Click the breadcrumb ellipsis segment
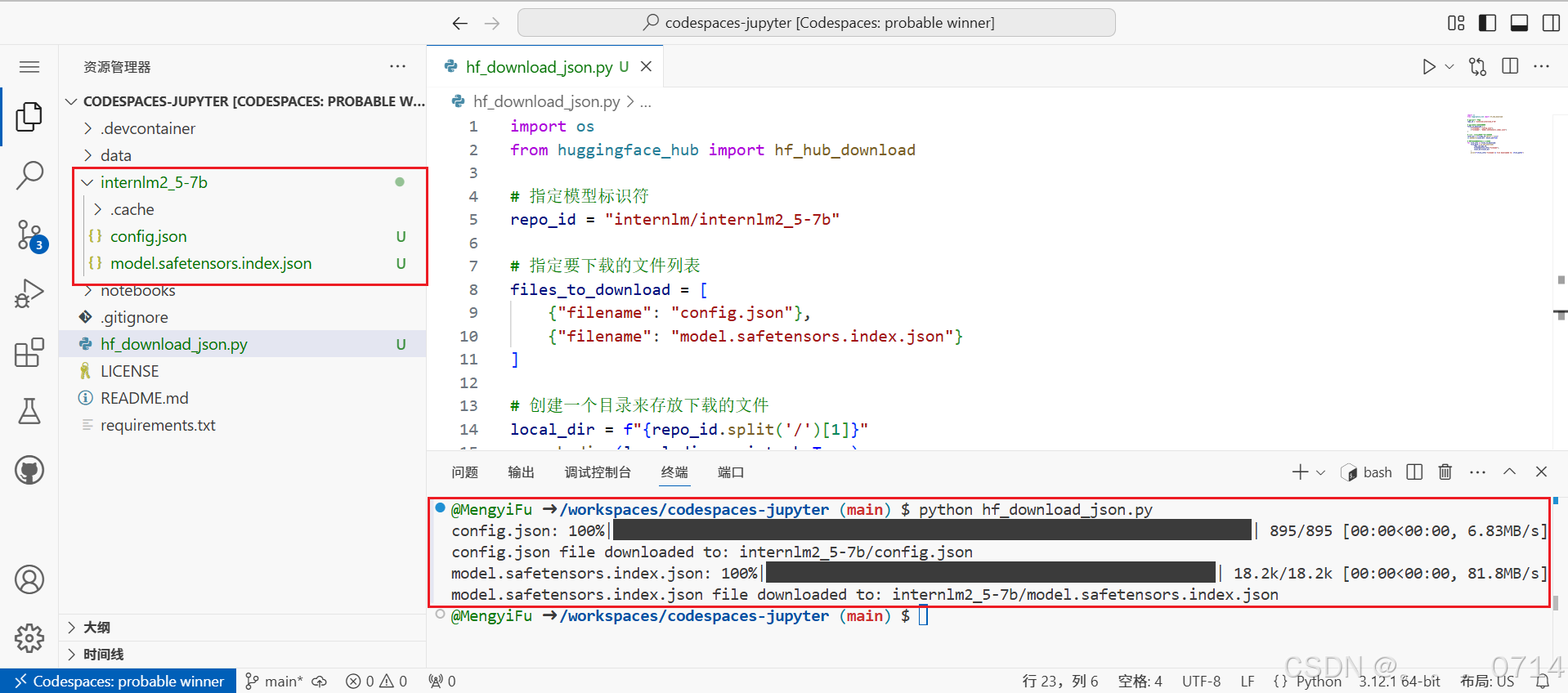Viewport: 1568px width, 693px height. (646, 102)
